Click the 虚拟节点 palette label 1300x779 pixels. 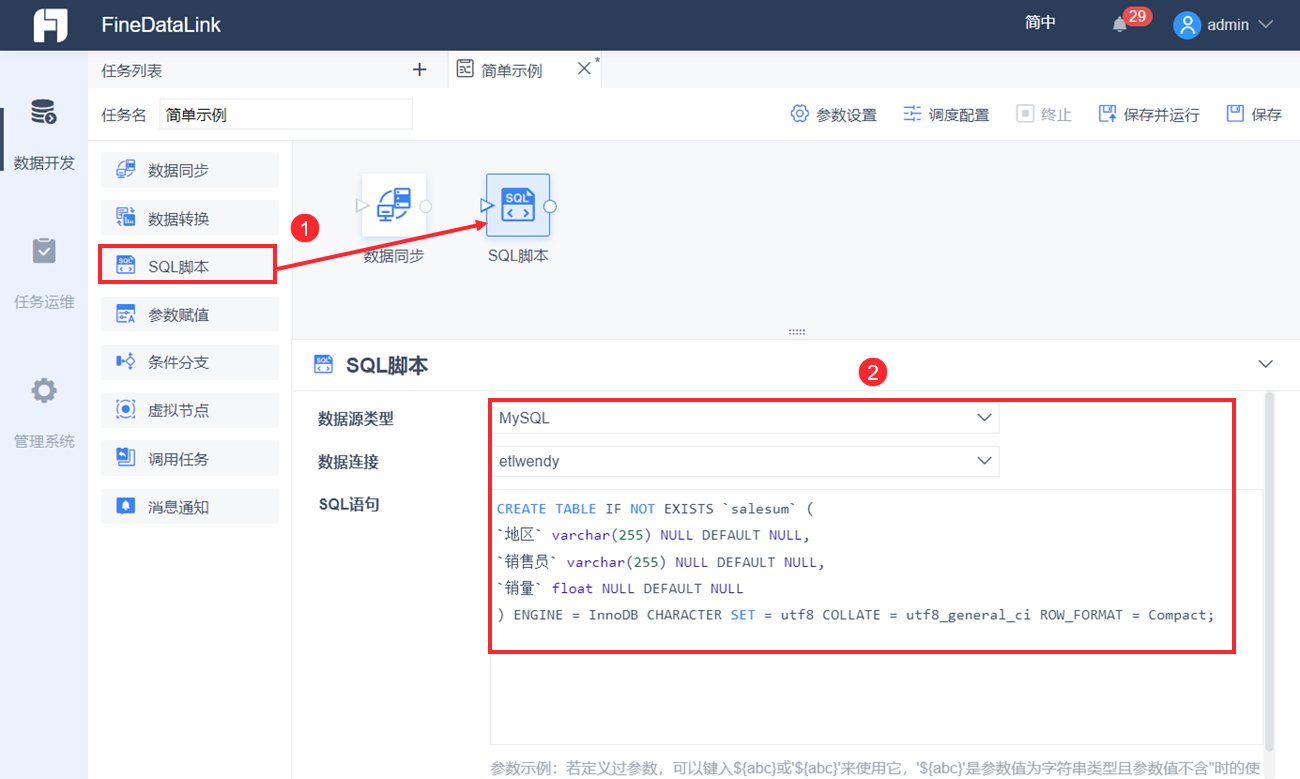[x=178, y=411]
